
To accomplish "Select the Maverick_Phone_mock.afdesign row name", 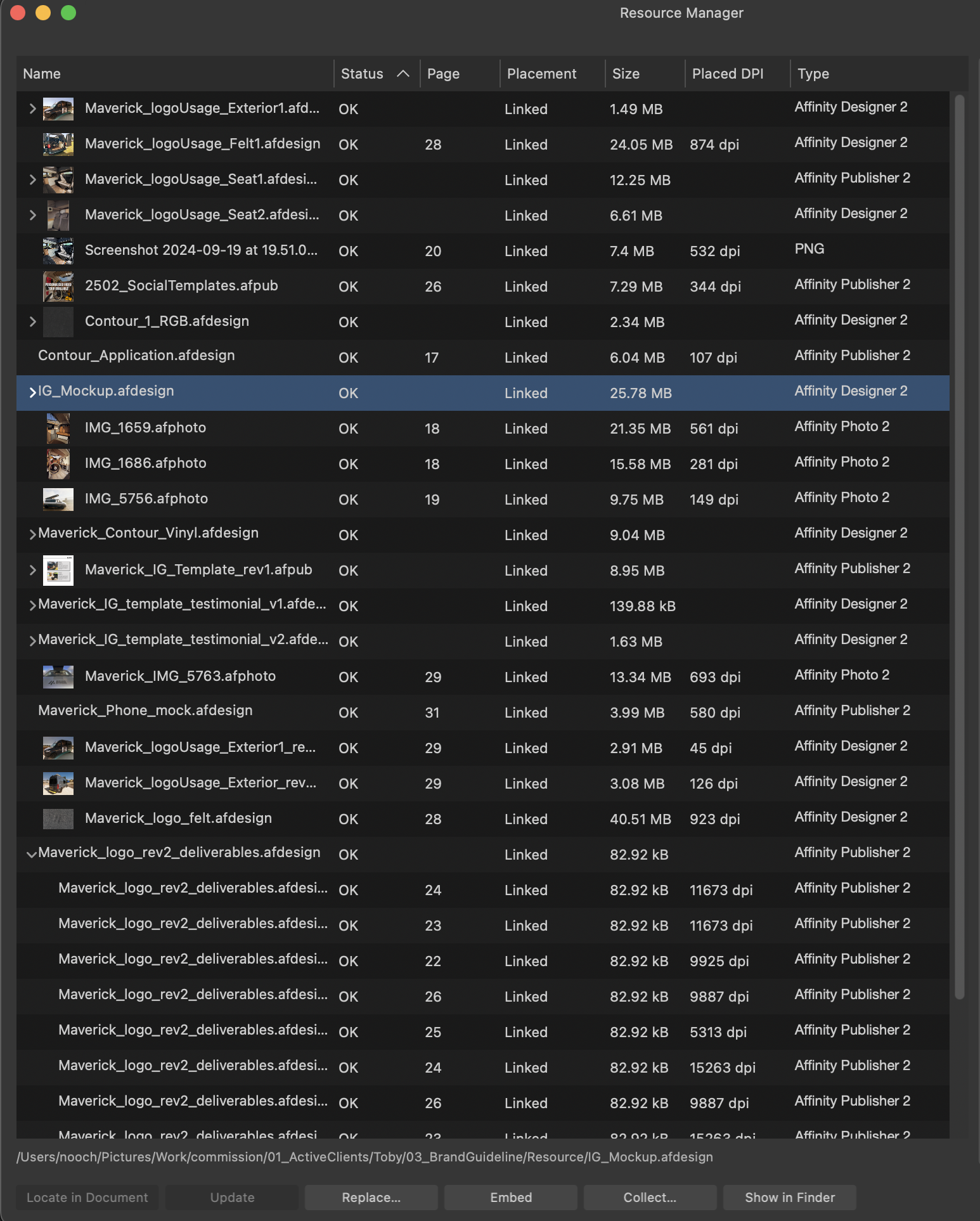I will click(x=145, y=710).
